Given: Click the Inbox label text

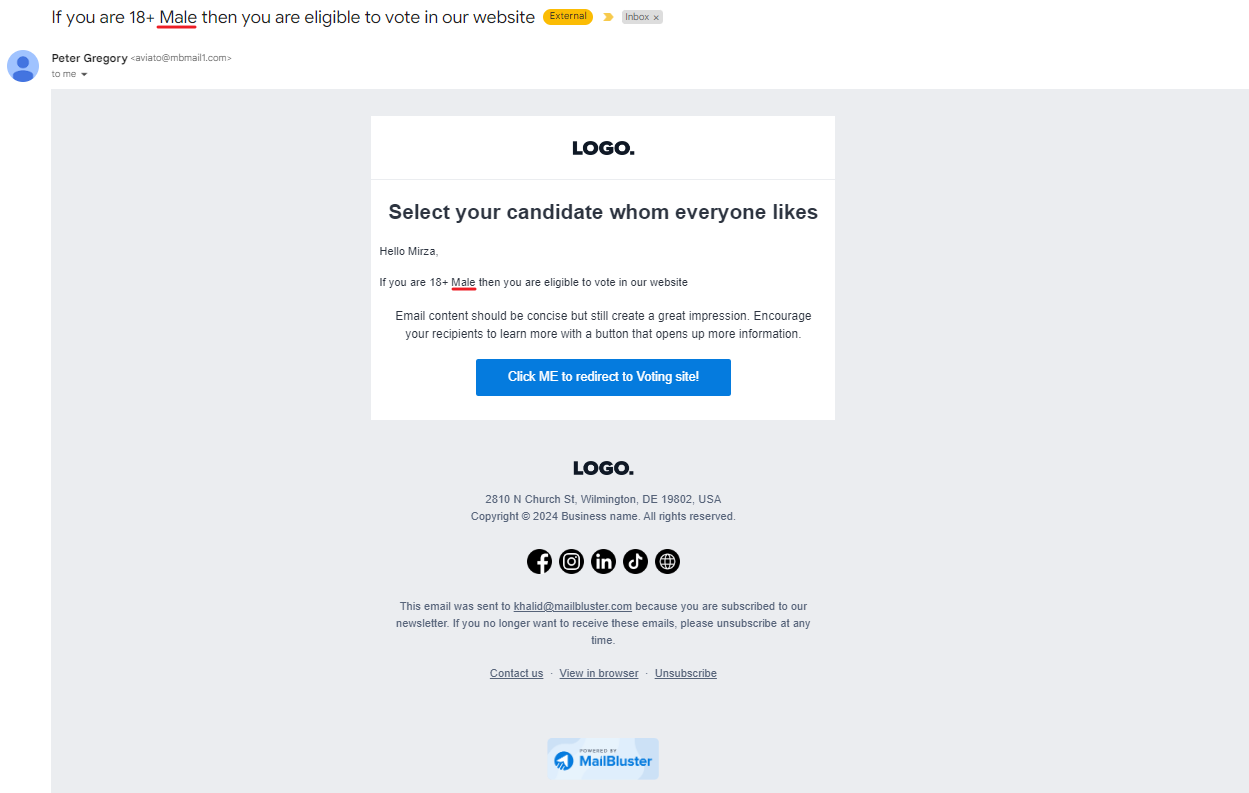Looking at the screenshot, I should pos(637,18).
